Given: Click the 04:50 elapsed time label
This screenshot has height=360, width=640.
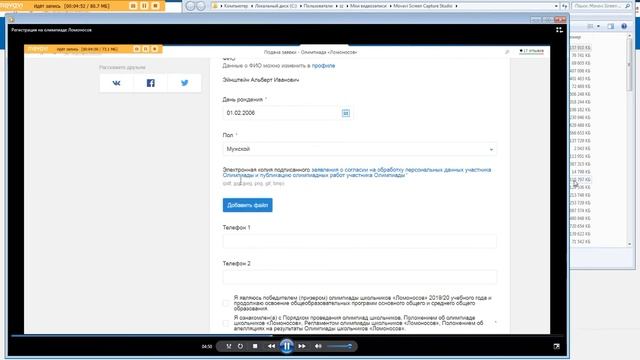Looking at the screenshot, I should tap(207, 347).
